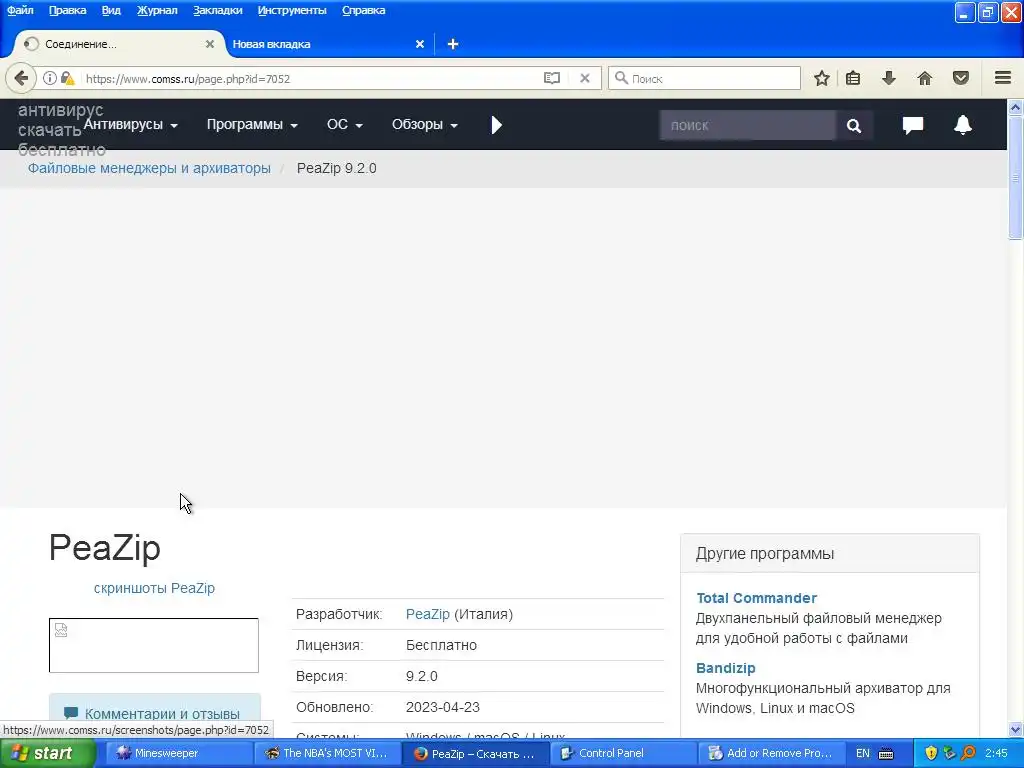Go back with the browser back arrow
The width and height of the screenshot is (1024, 768).
click(x=21, y=78)
